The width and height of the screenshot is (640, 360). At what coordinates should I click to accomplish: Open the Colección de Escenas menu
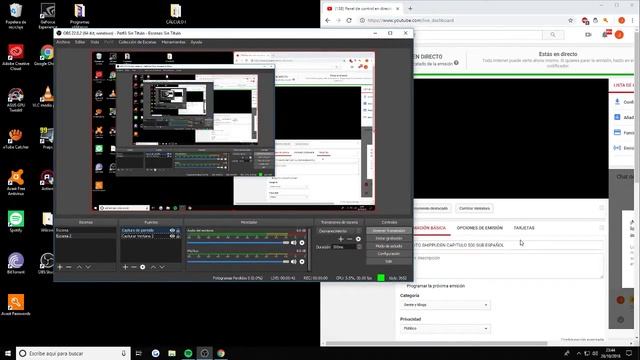[137, 42]
